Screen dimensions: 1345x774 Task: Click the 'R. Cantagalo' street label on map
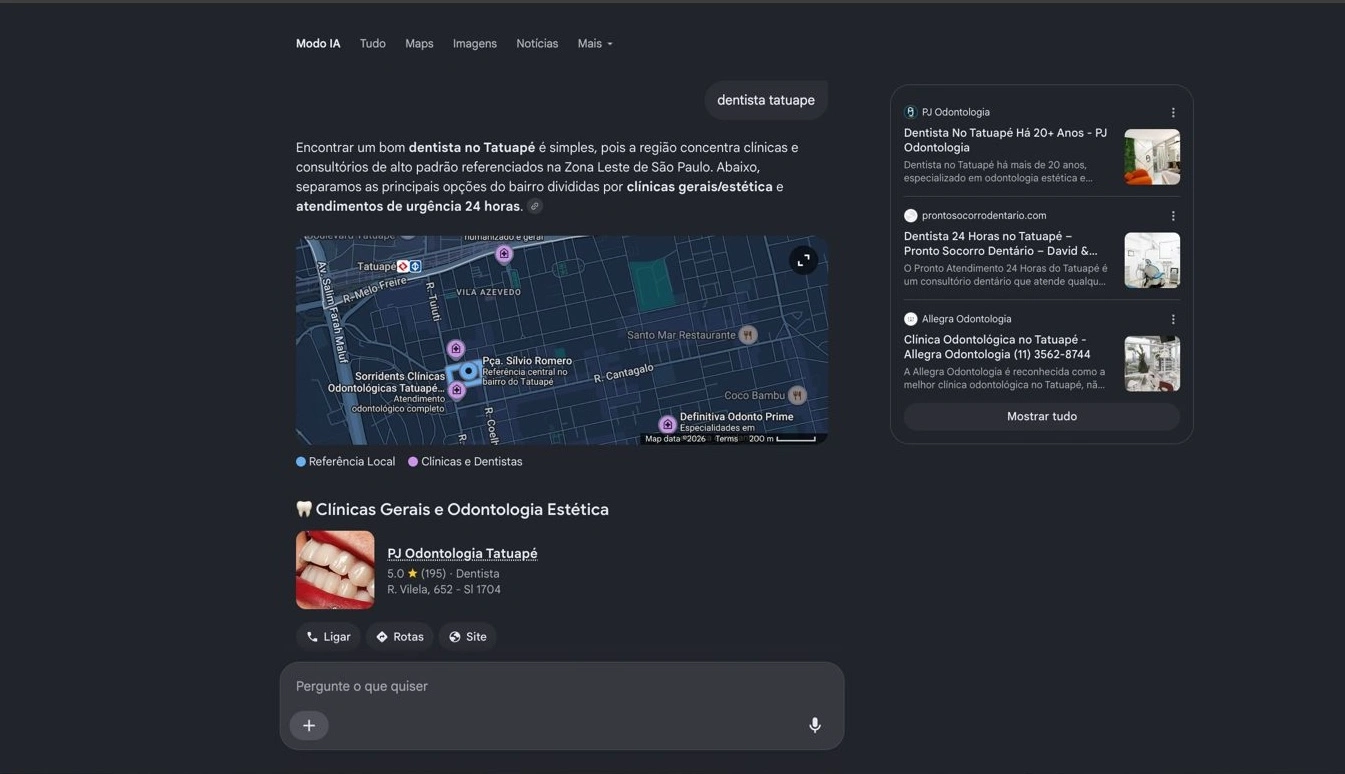pos(624,374)
